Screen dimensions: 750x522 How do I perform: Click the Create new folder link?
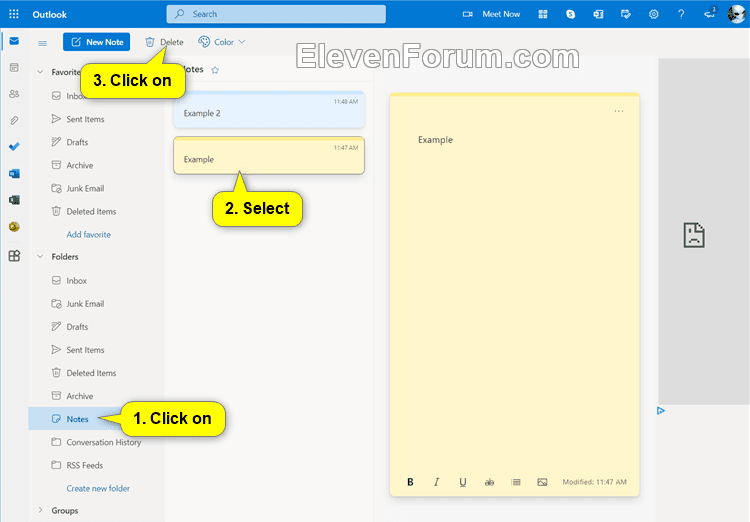98,489
